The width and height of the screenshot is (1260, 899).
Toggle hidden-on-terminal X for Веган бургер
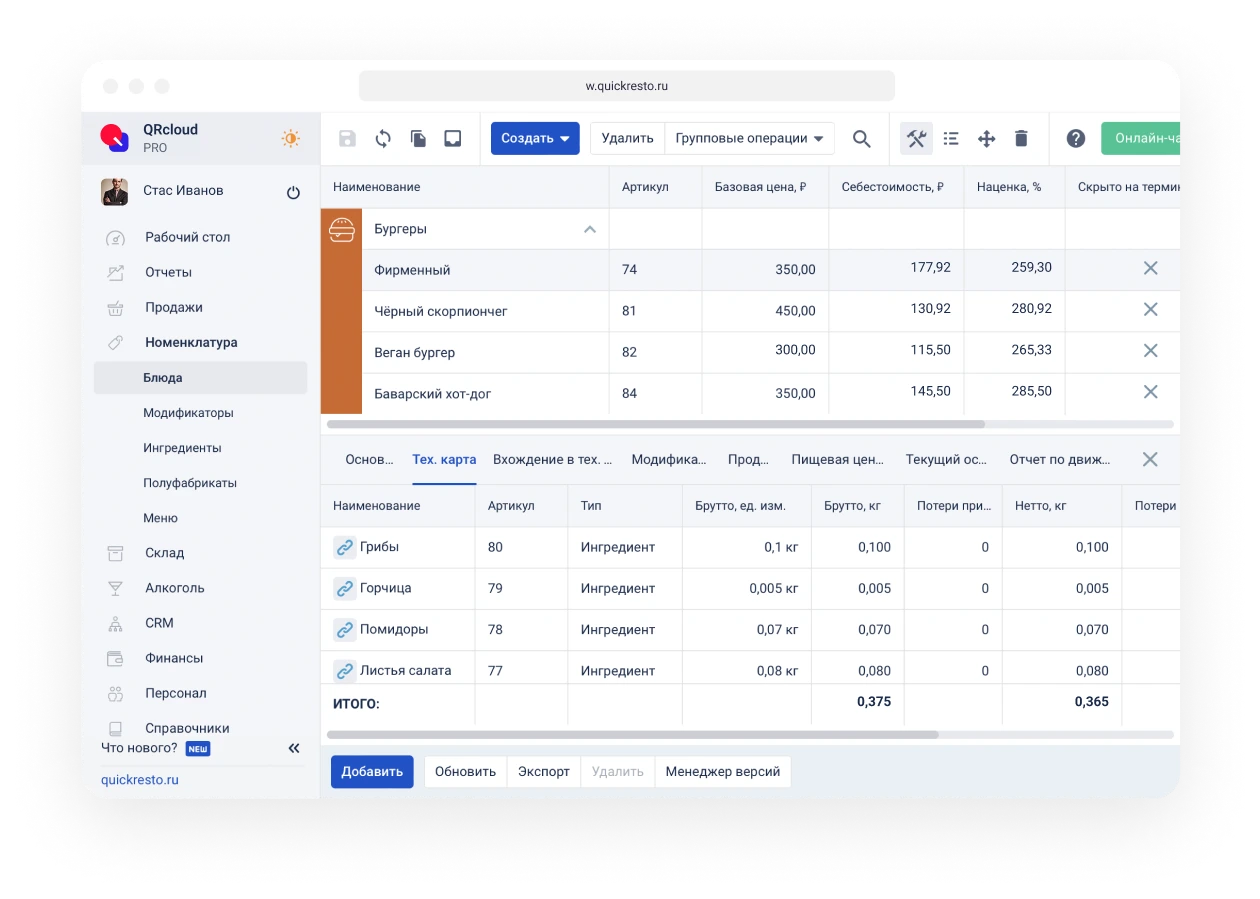pos(1150,351)
